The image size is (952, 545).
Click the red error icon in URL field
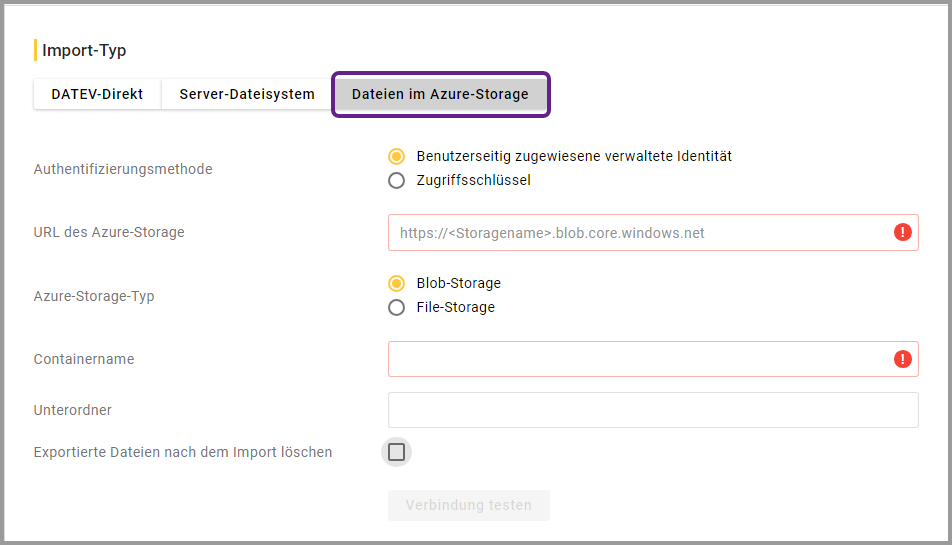[x=902, y=233]
